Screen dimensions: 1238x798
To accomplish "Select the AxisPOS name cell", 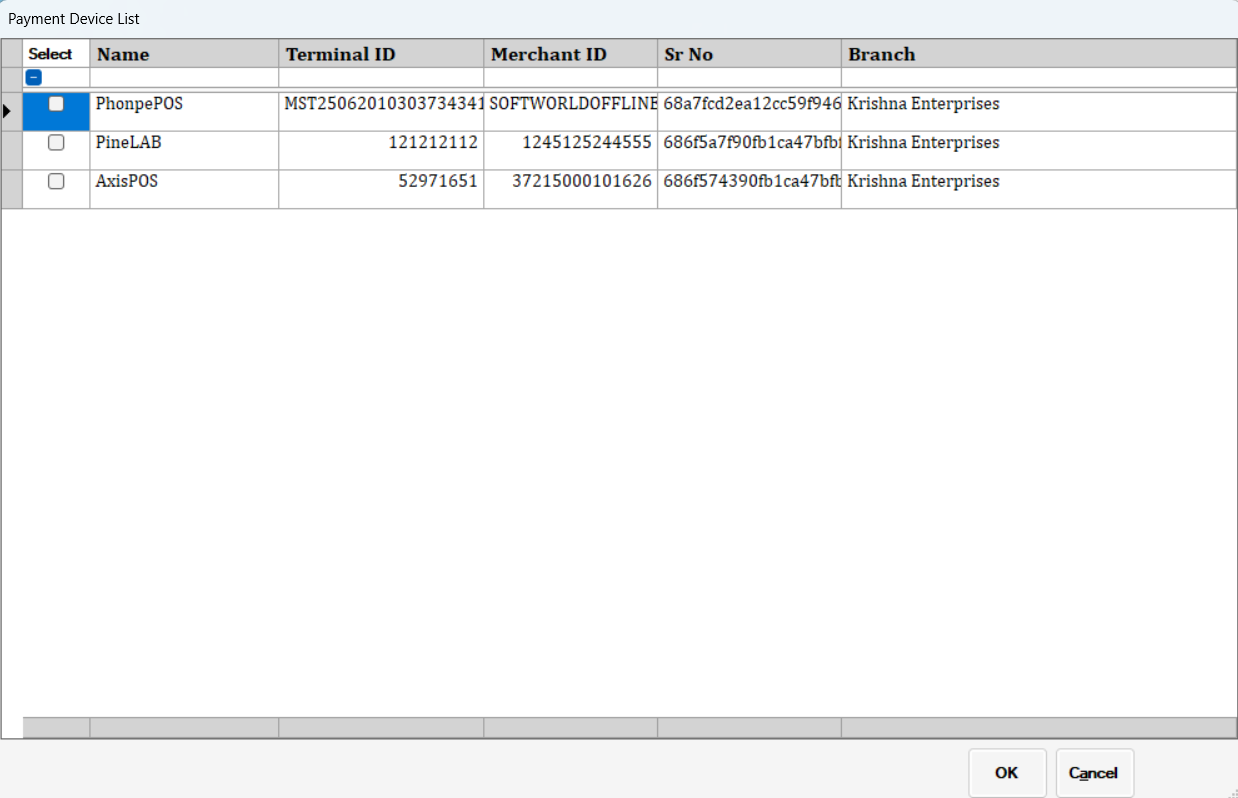I will pos(184,189).
